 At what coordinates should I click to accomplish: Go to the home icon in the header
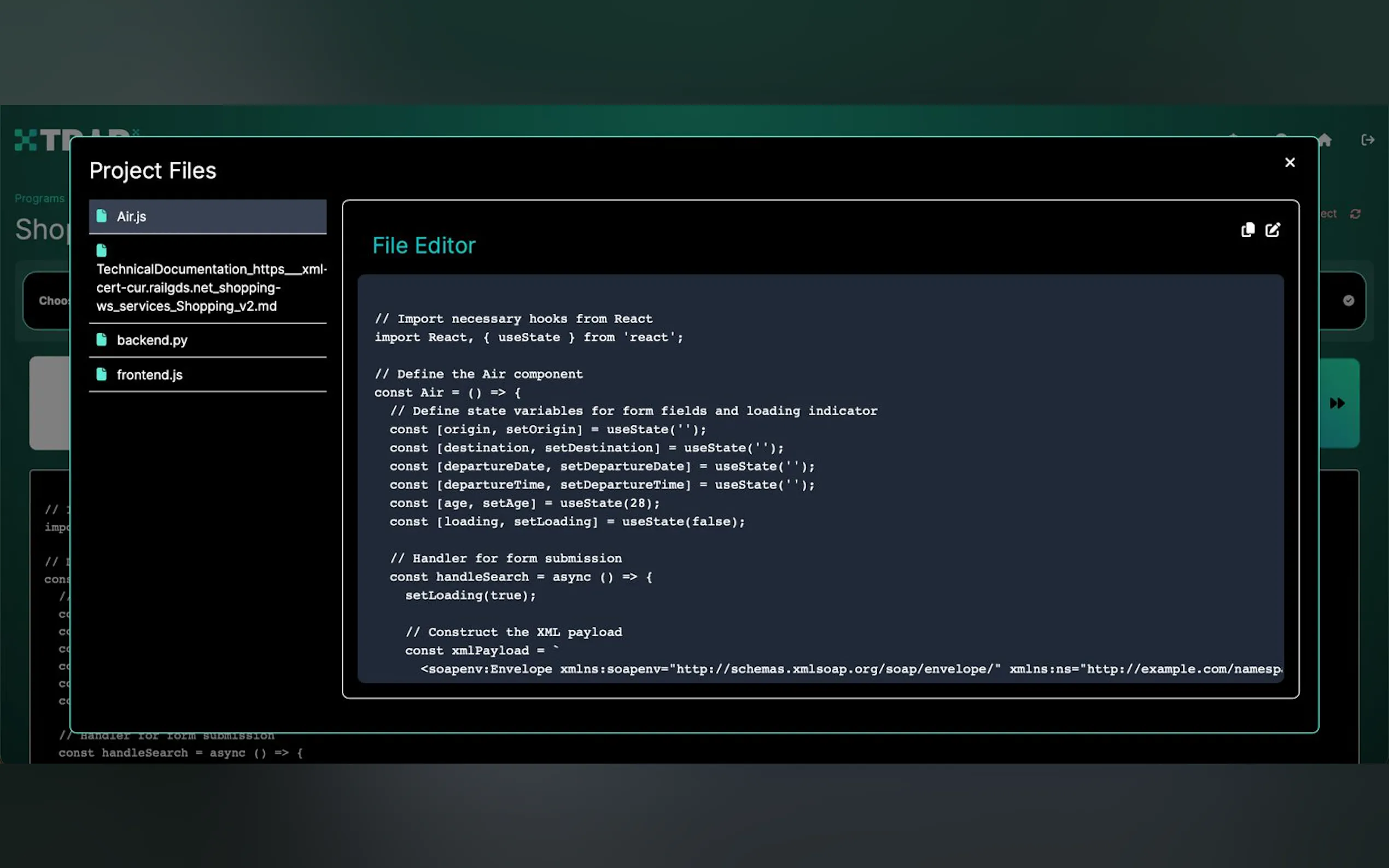point(1325,140)
